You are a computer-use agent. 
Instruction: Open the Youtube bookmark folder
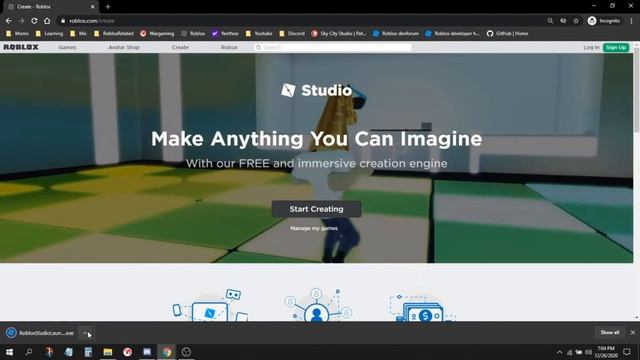pos(259,33)
